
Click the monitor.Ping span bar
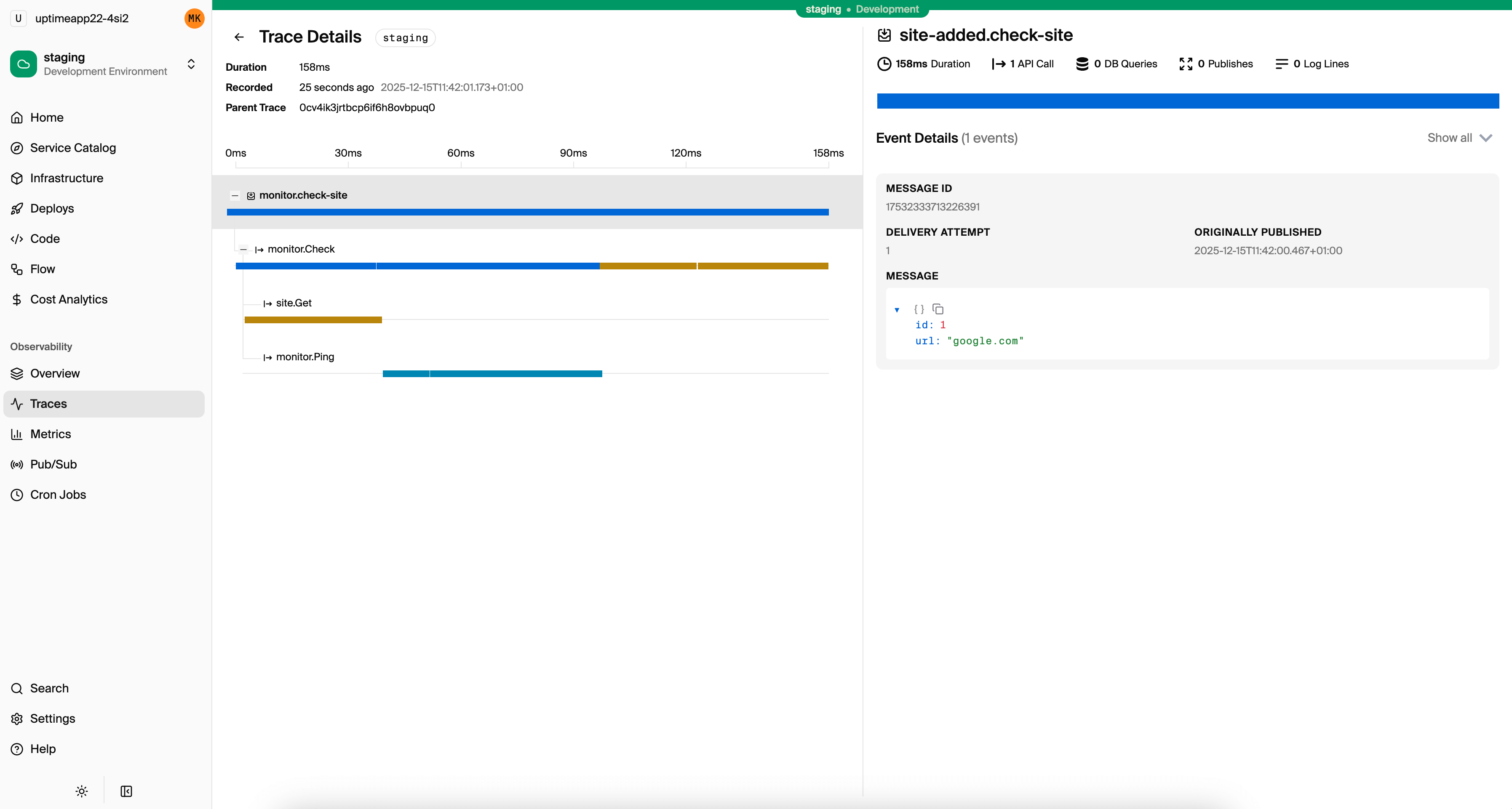pyautogui.click(x=492, y=374)
